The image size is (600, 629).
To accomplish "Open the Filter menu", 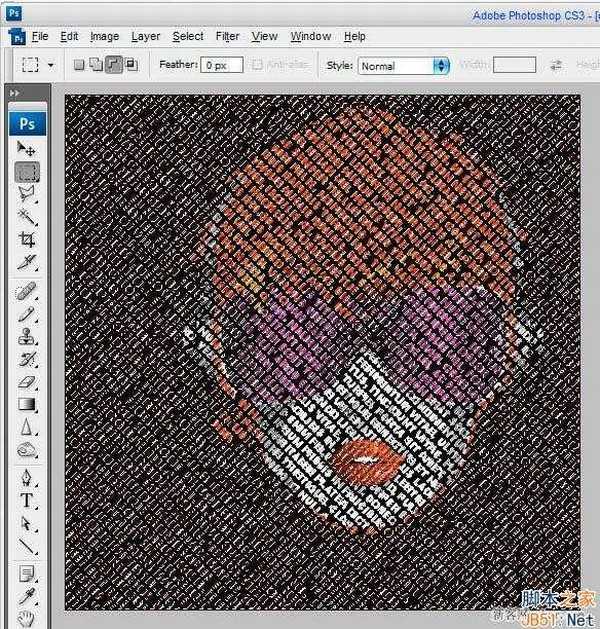I will 227,36.
